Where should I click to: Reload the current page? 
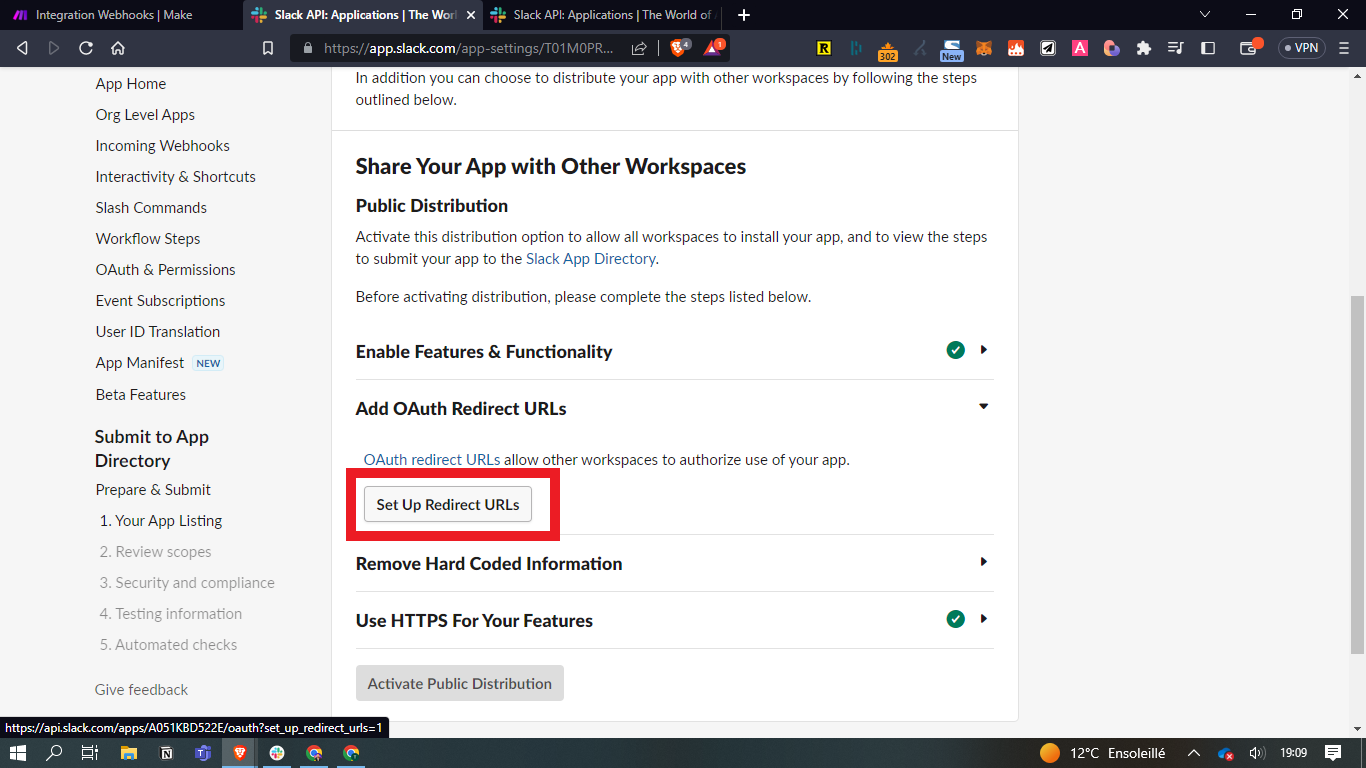pos(86,48)
